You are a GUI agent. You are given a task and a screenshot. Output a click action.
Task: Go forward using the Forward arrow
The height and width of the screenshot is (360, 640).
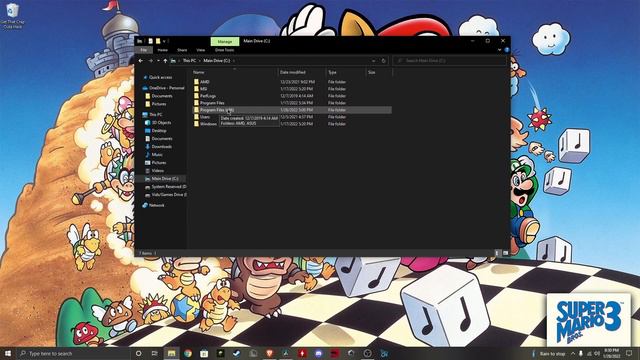pyautogui.click(x=150, y=61)
